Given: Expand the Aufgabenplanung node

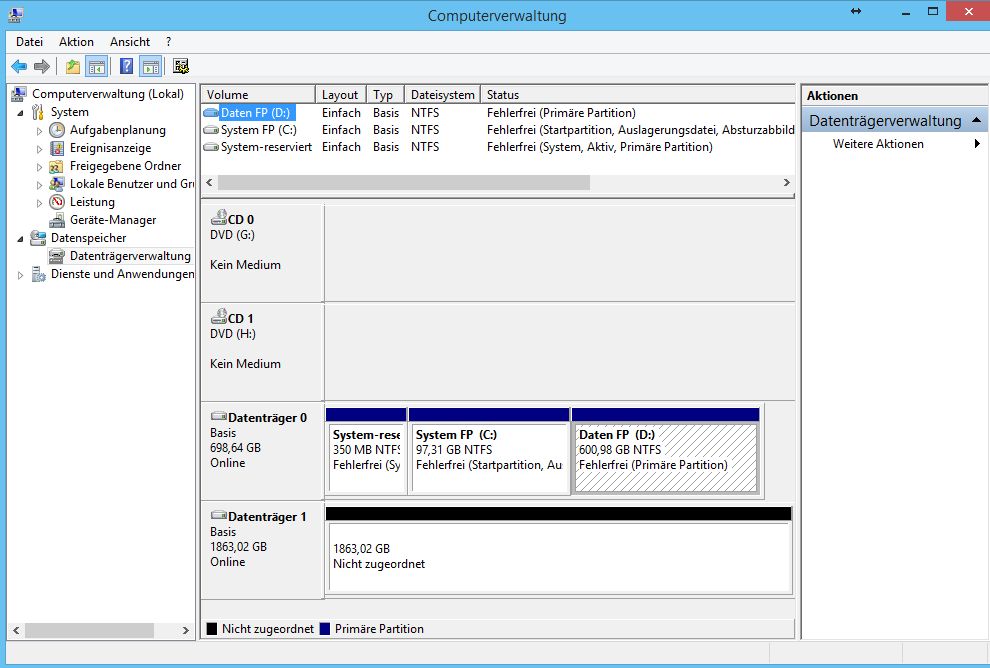Looking at the screenshot, I should 39,131.
